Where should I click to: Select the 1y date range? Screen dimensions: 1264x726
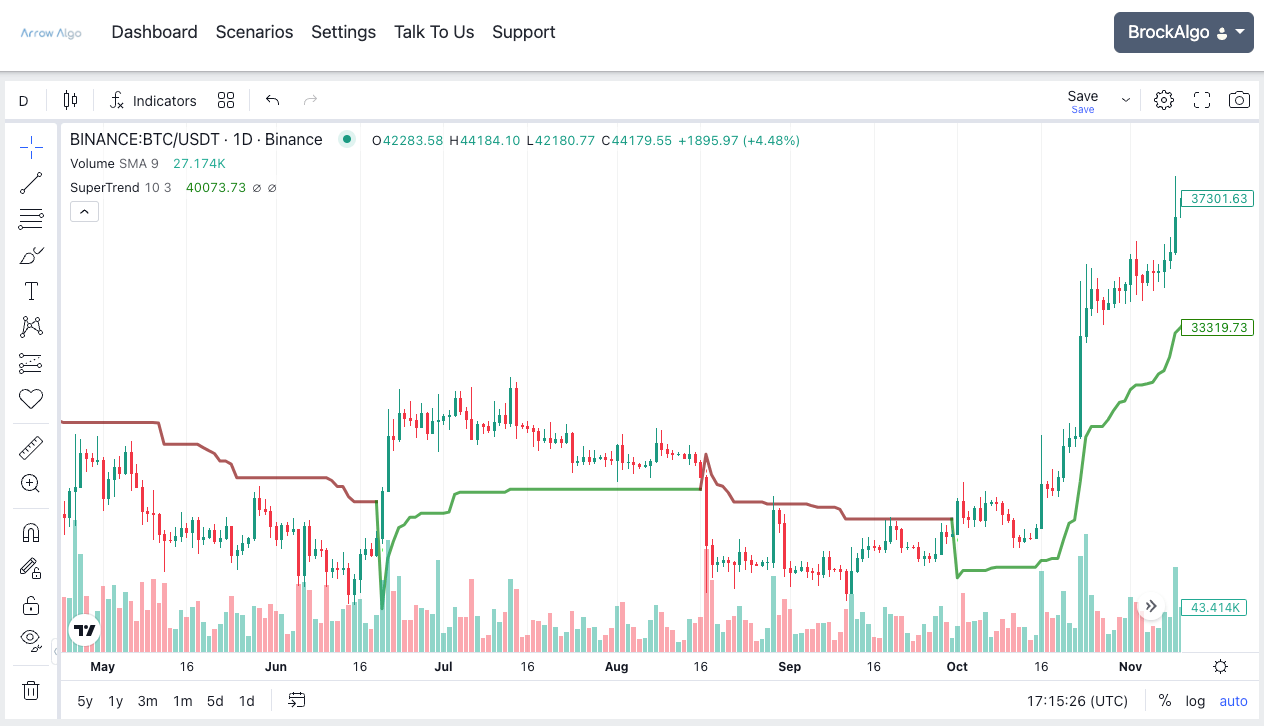click(x=114, y=701)
